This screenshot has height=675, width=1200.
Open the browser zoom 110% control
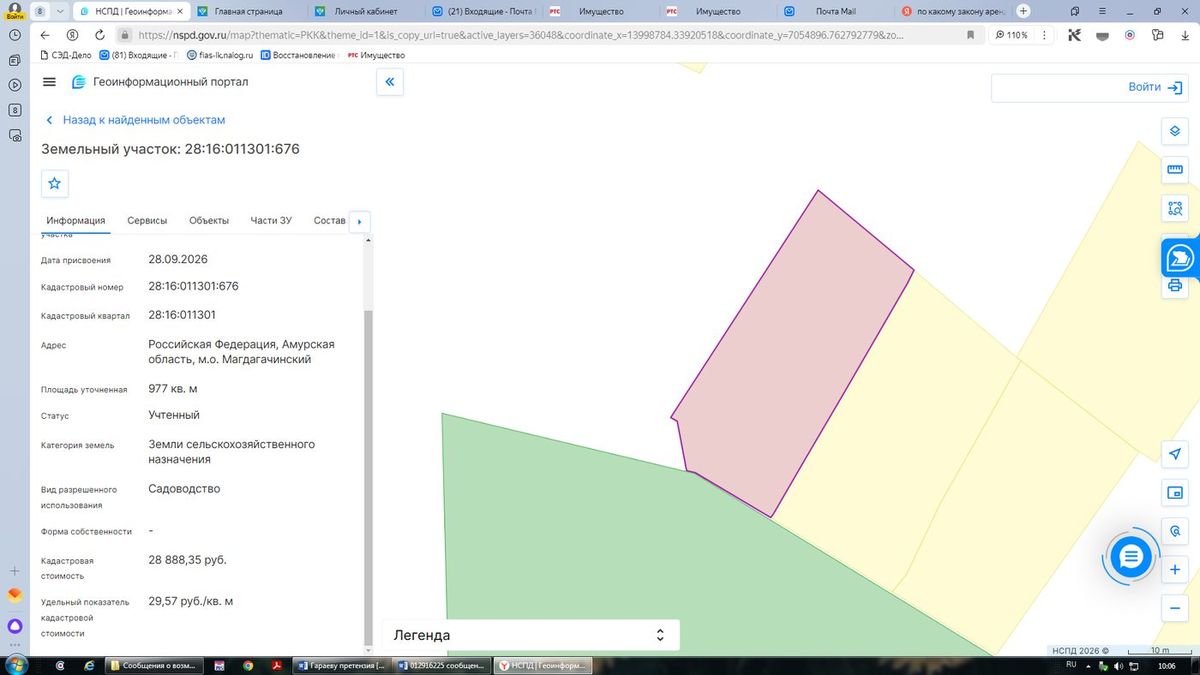pyautogui.click(x=1011, y=35)
